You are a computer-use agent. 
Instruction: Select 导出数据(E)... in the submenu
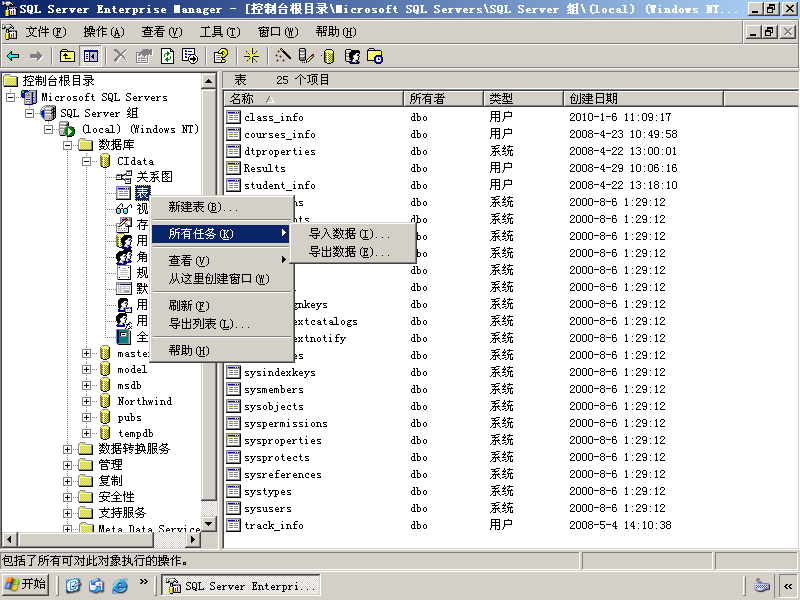[353, 252]
